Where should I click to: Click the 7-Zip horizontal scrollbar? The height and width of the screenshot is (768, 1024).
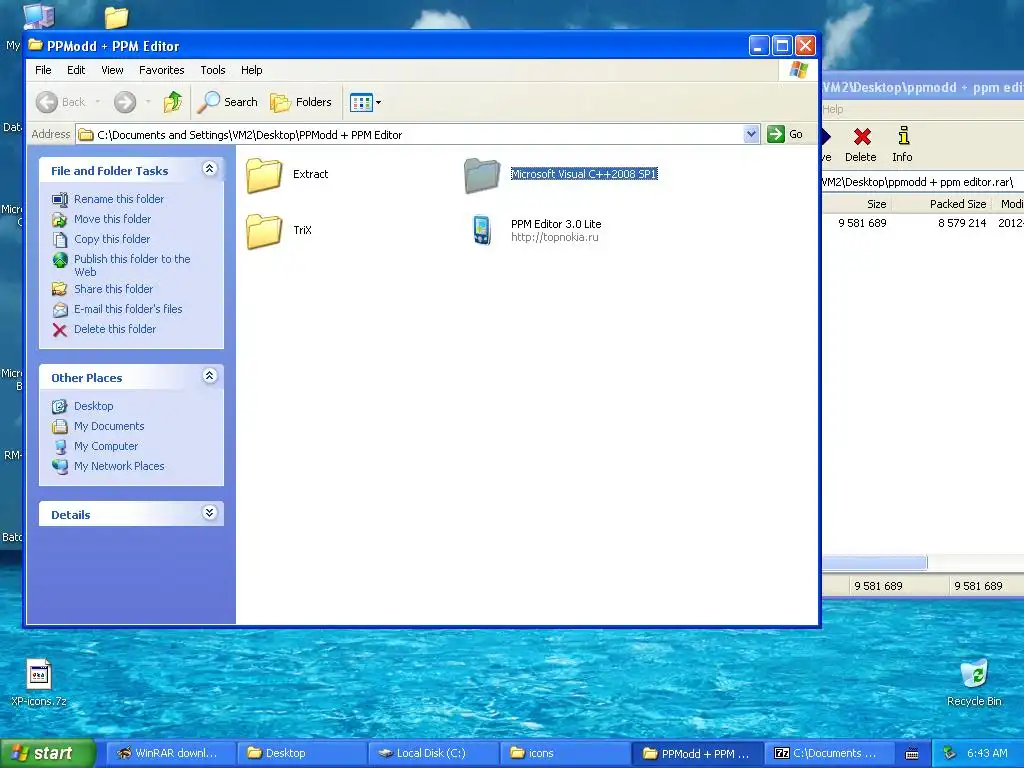point(874,562)
